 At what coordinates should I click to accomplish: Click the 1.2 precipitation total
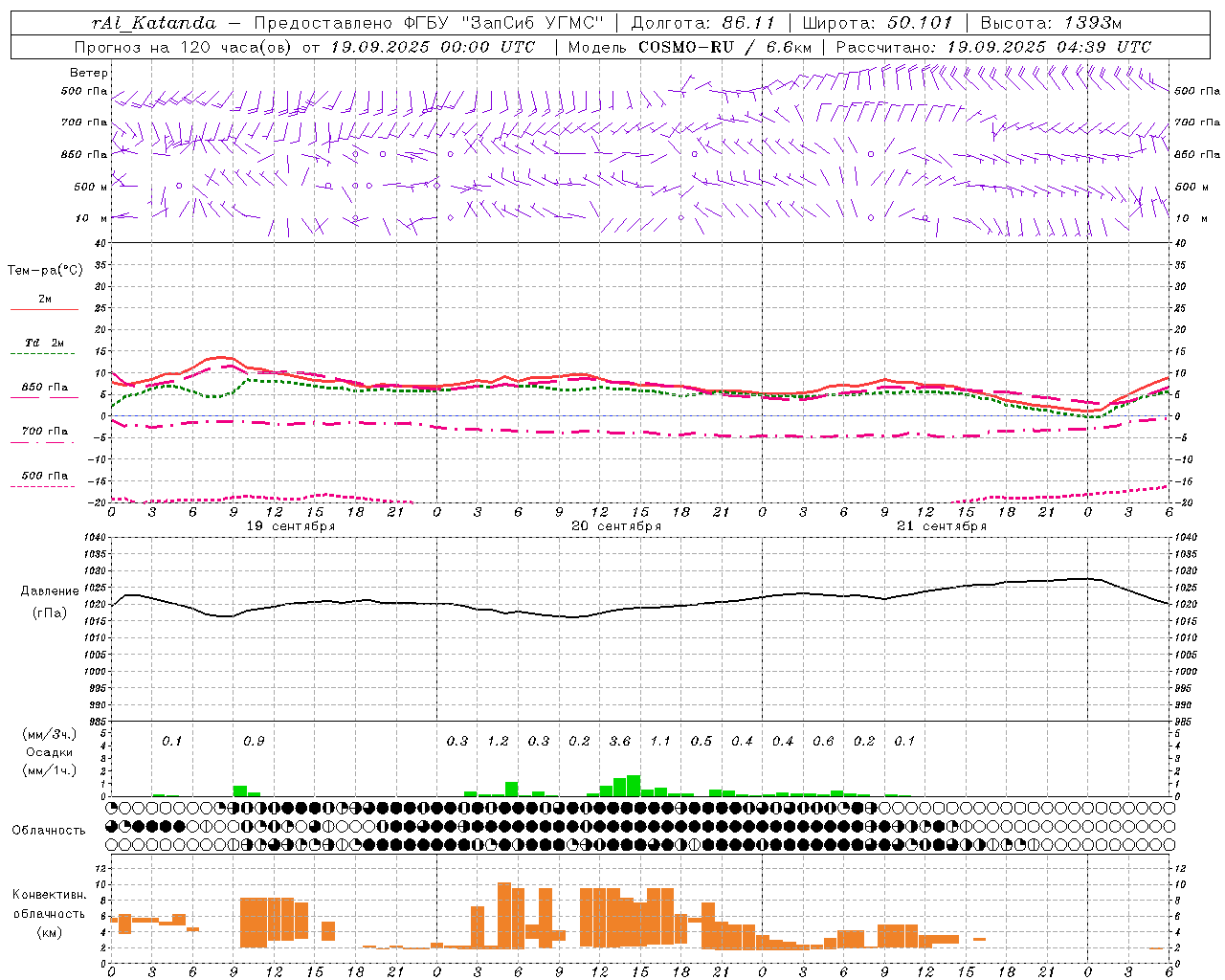pos(498,741)
